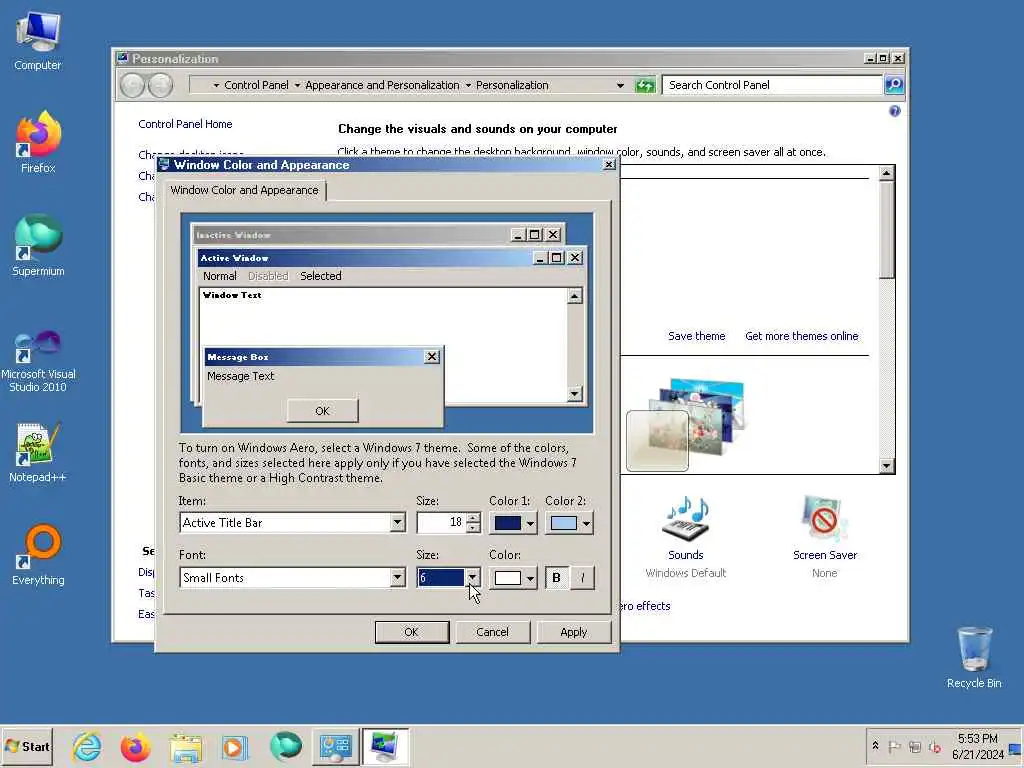Open the Item dropdown showing Active Title Bar
1024x768 pixels.
(397, 522)
